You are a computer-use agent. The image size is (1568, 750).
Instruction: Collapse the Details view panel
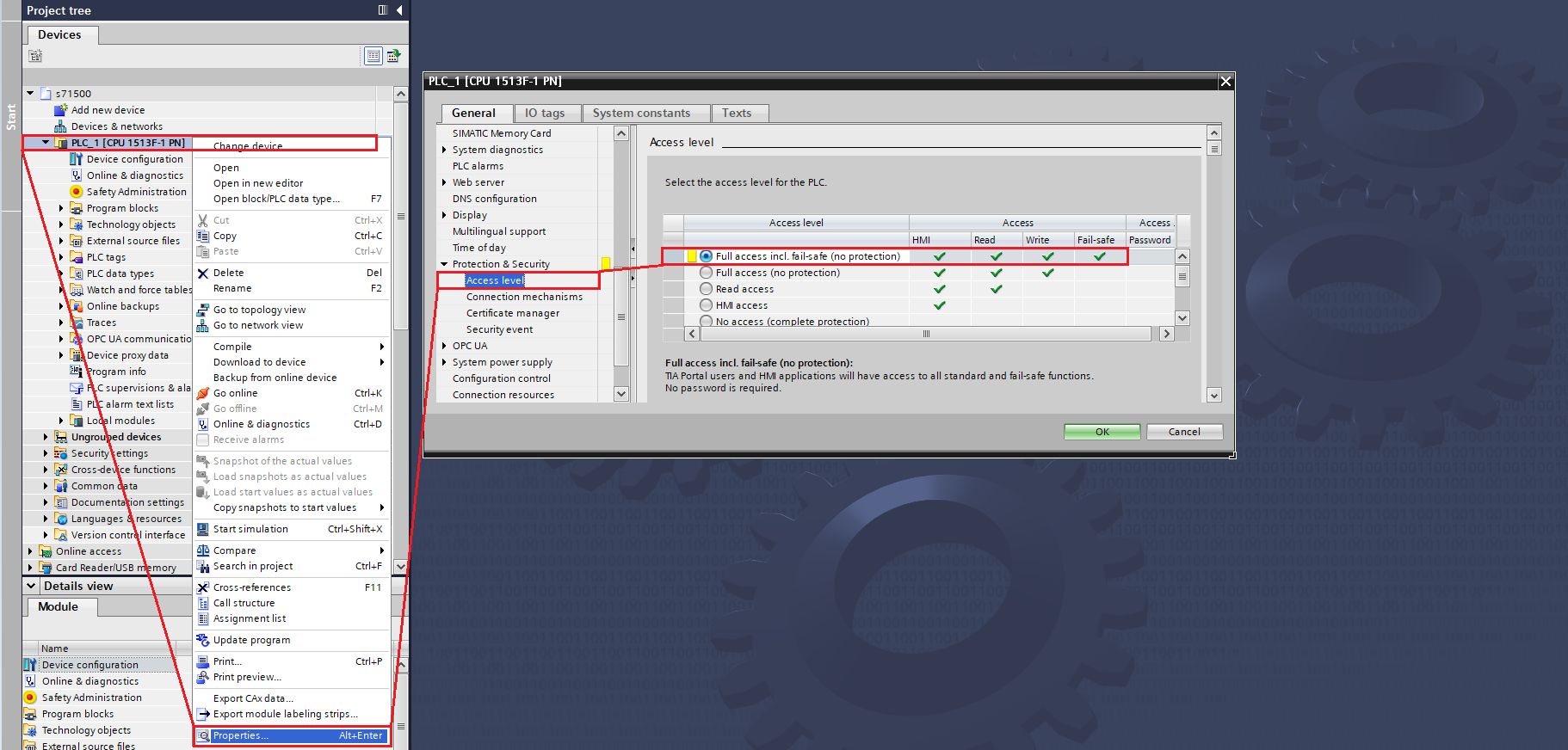(x=32, y=586)
